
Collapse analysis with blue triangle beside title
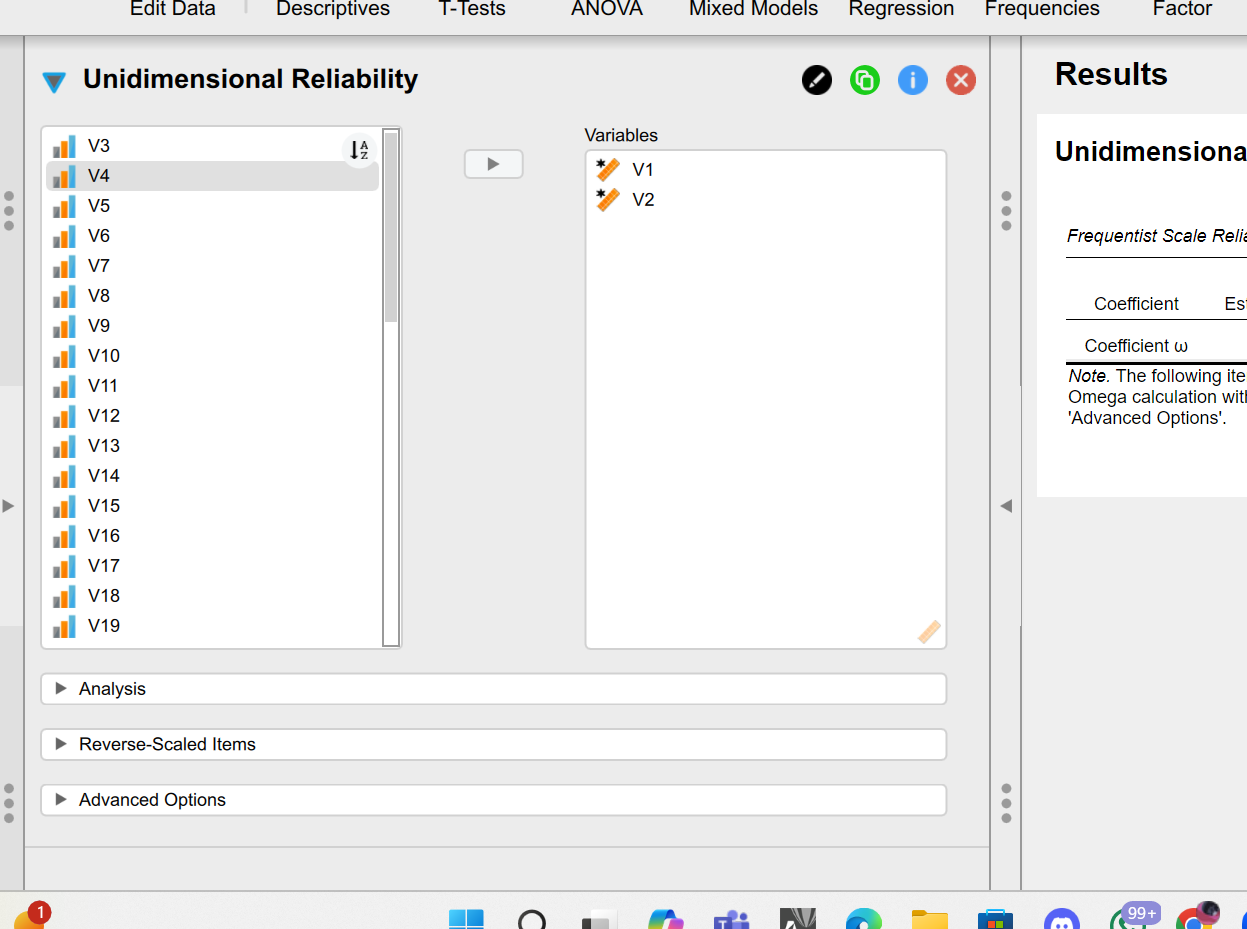click(x=54, y=82)
